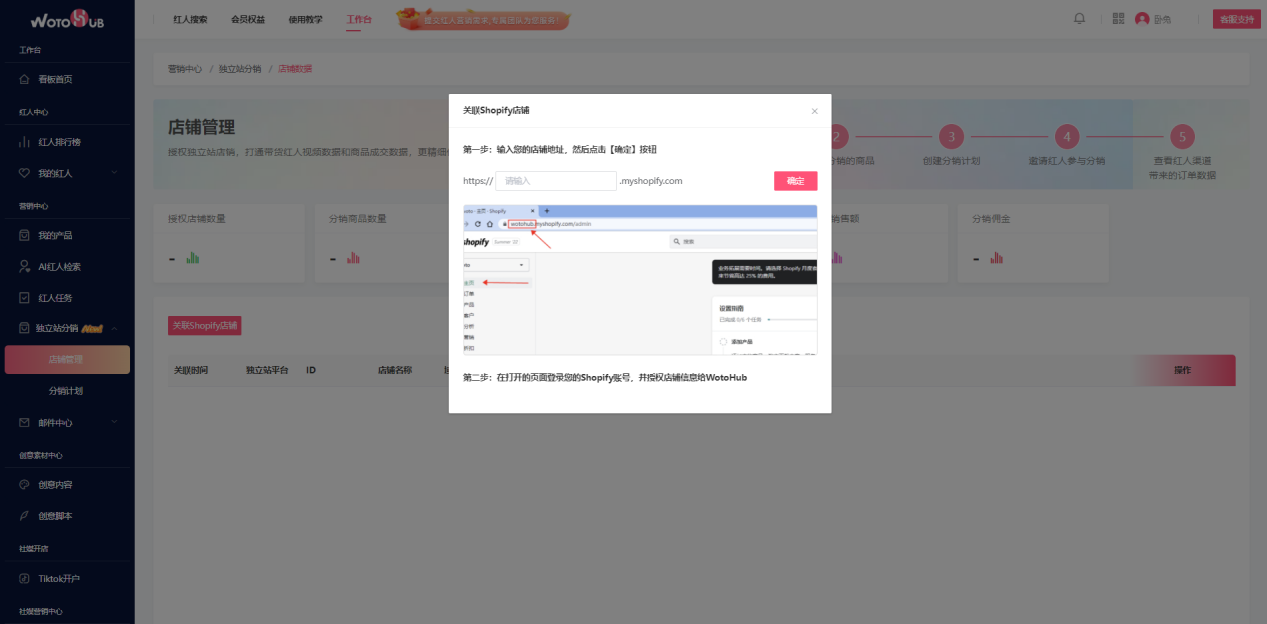Expand the 我的红人 submenu chevron

pos(115,173)
